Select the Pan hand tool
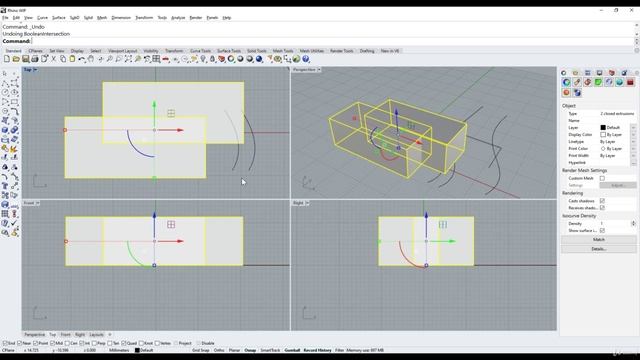Image resolution: width=640 pixels, height=360 pixels. click(91, 59)
